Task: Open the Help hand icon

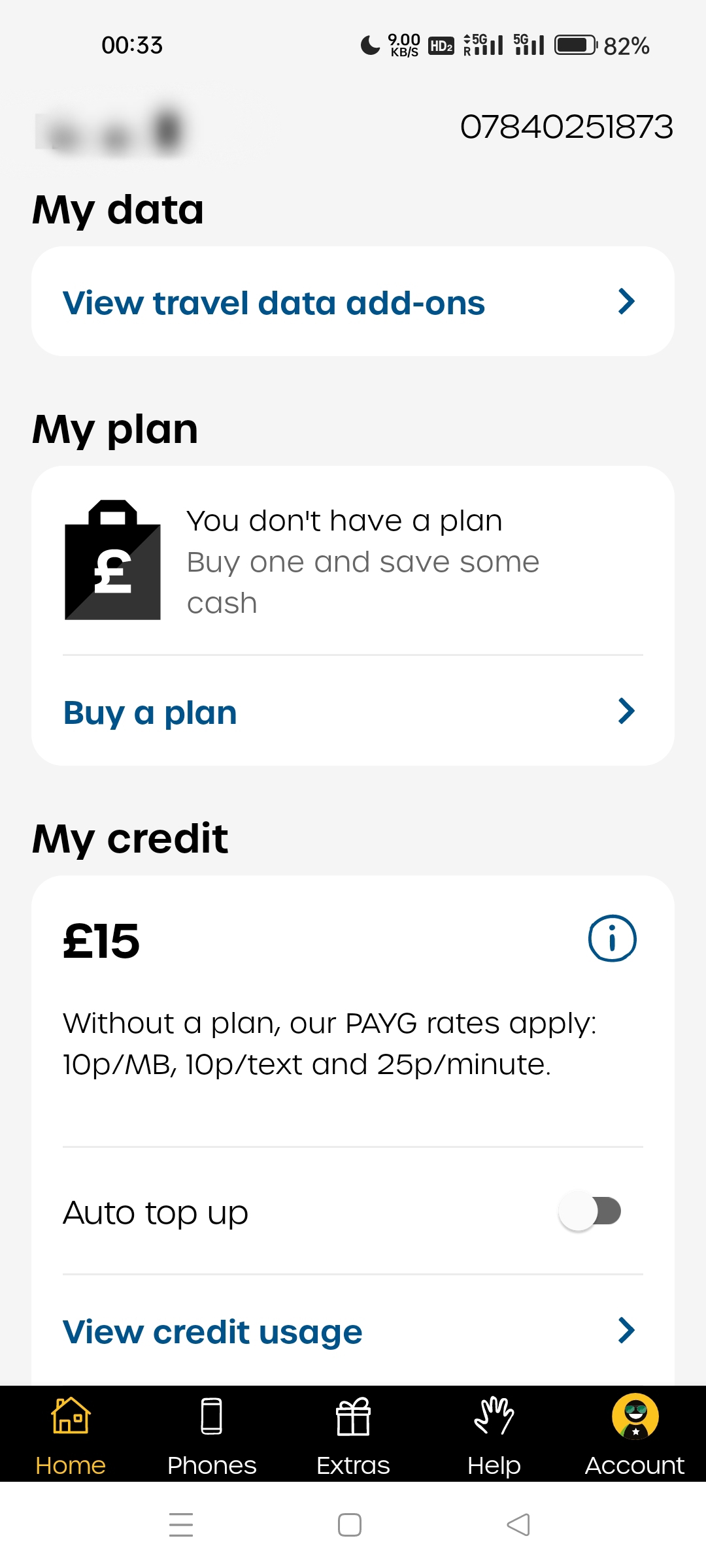Action: pos(494,1416)
